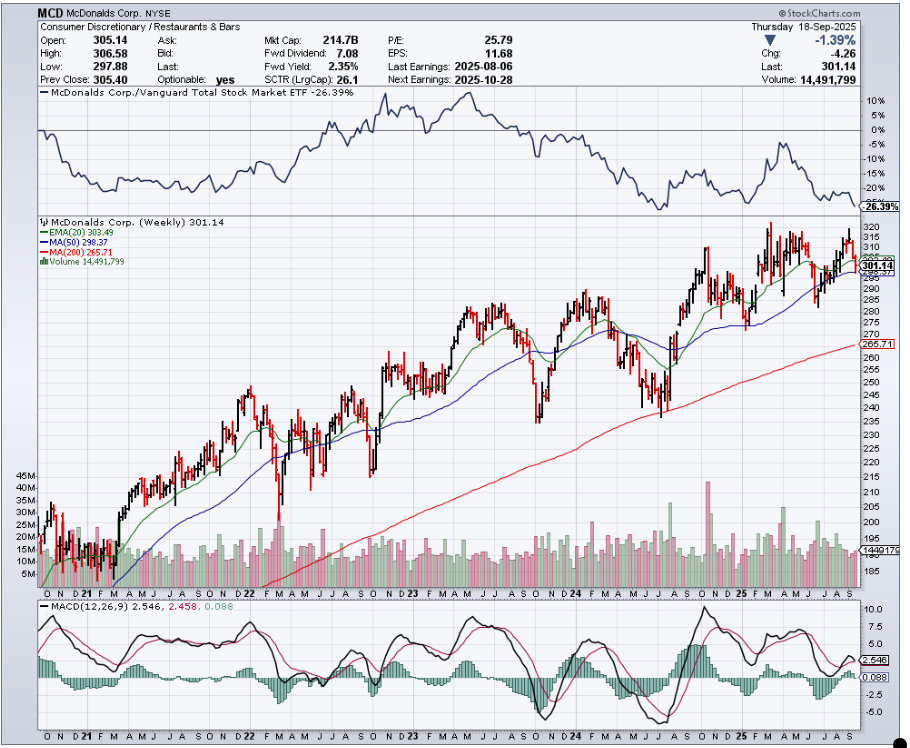This screenshot has height=748, width=910.
Task: Click the EPS value 11.68
Action: tap(499, 53)
